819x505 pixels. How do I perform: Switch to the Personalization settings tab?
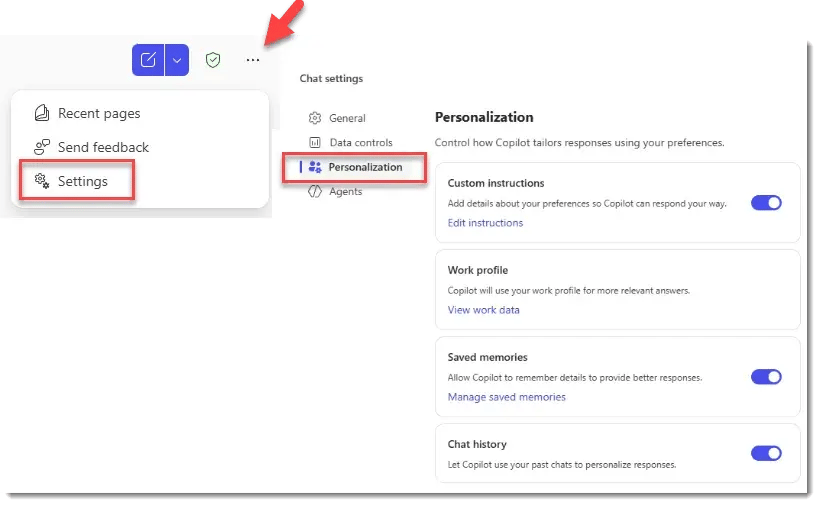pyautogui.click(x=365, y=167)
